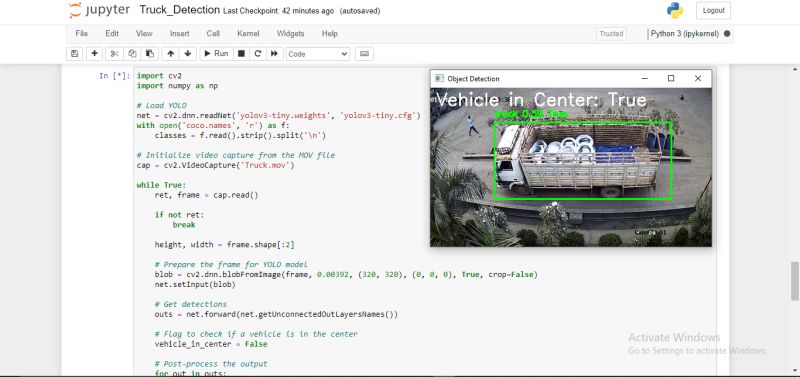Viewport: 800px width, 377px height.
Task: Paste cells below icon
Action: pyautogui.click(x=149, y=54)
